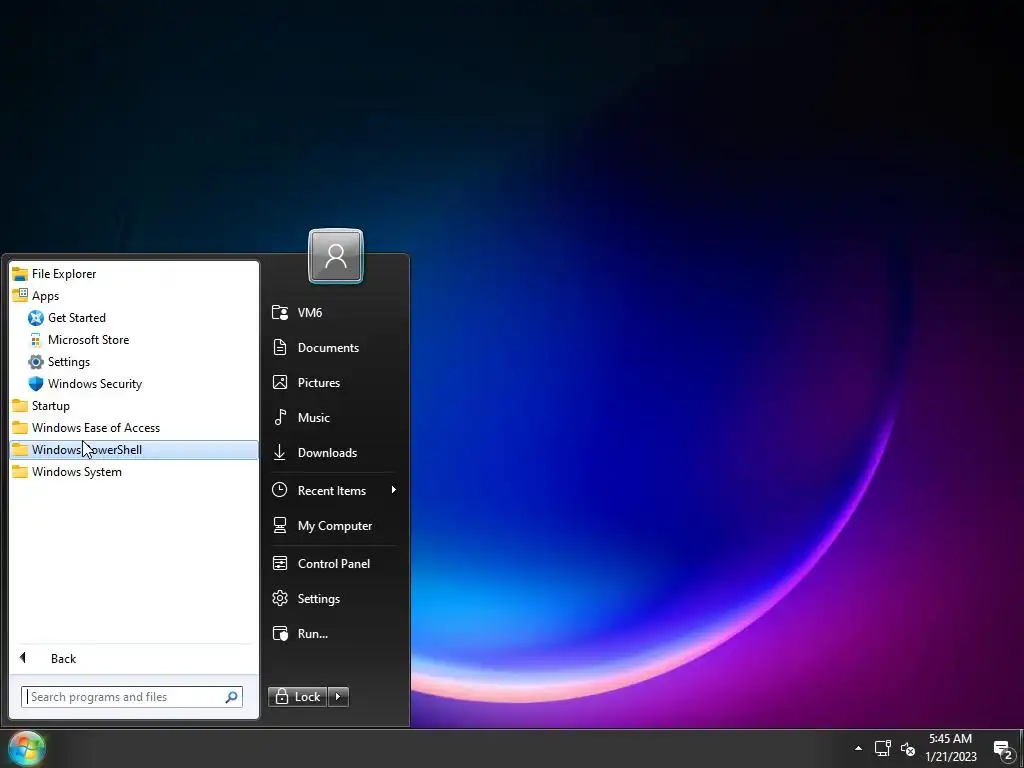Image resolution: width=1024 pixels, height=768 pixels.
Task: Expand the Startup folder
Action: (134, 406)
